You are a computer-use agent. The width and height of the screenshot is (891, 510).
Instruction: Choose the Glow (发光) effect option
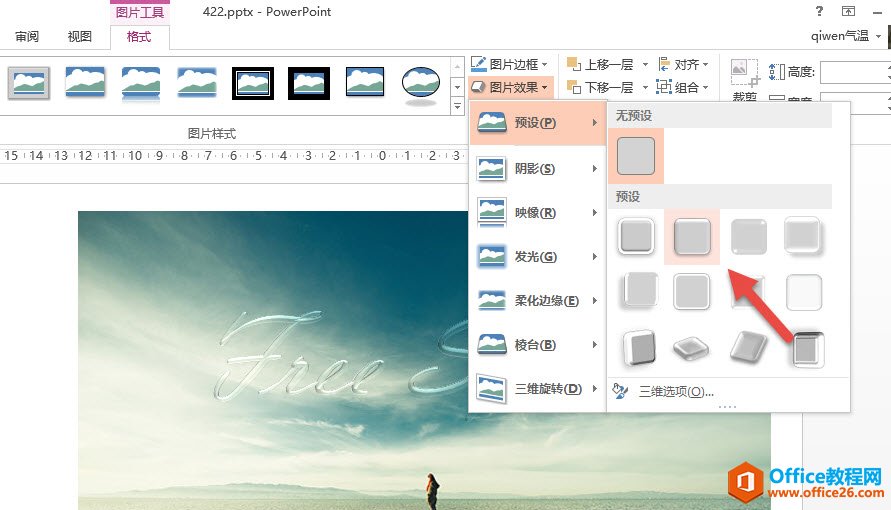coord(537,257)
